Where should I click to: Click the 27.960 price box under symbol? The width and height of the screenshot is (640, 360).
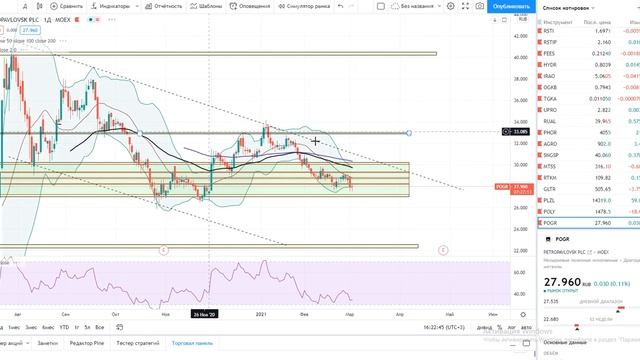tap(30, 30)
